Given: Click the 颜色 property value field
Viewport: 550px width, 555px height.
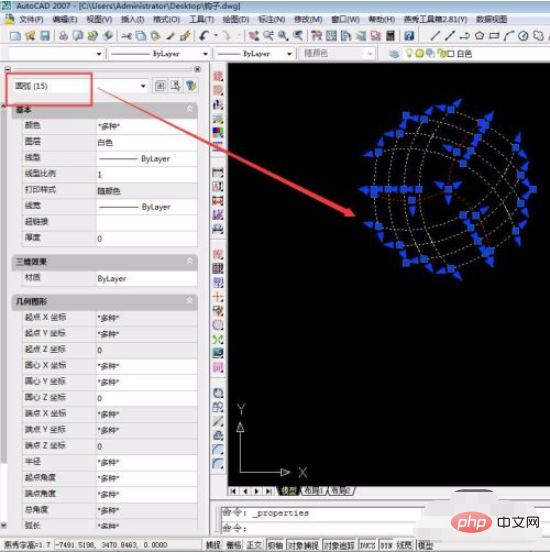Looking at the screenshot, I should [147, 126].
